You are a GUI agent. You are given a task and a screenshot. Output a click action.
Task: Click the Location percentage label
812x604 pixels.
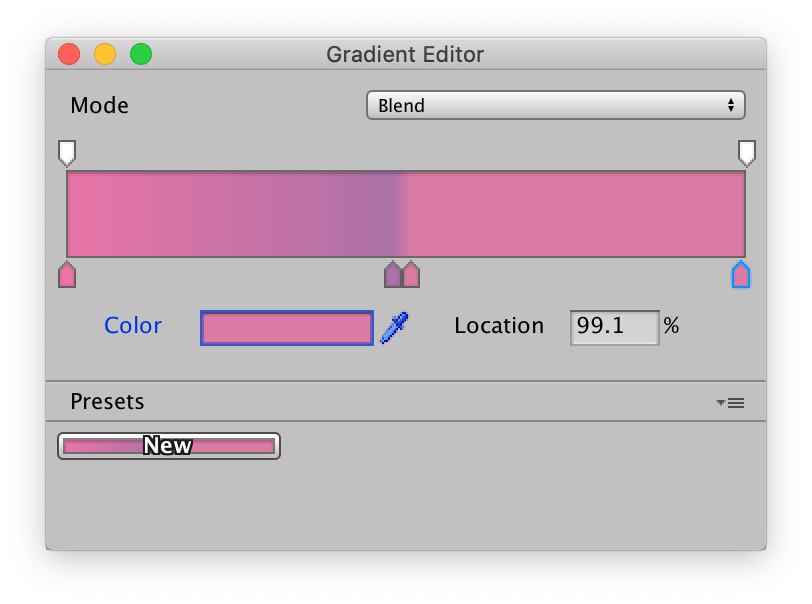(499, 326)
